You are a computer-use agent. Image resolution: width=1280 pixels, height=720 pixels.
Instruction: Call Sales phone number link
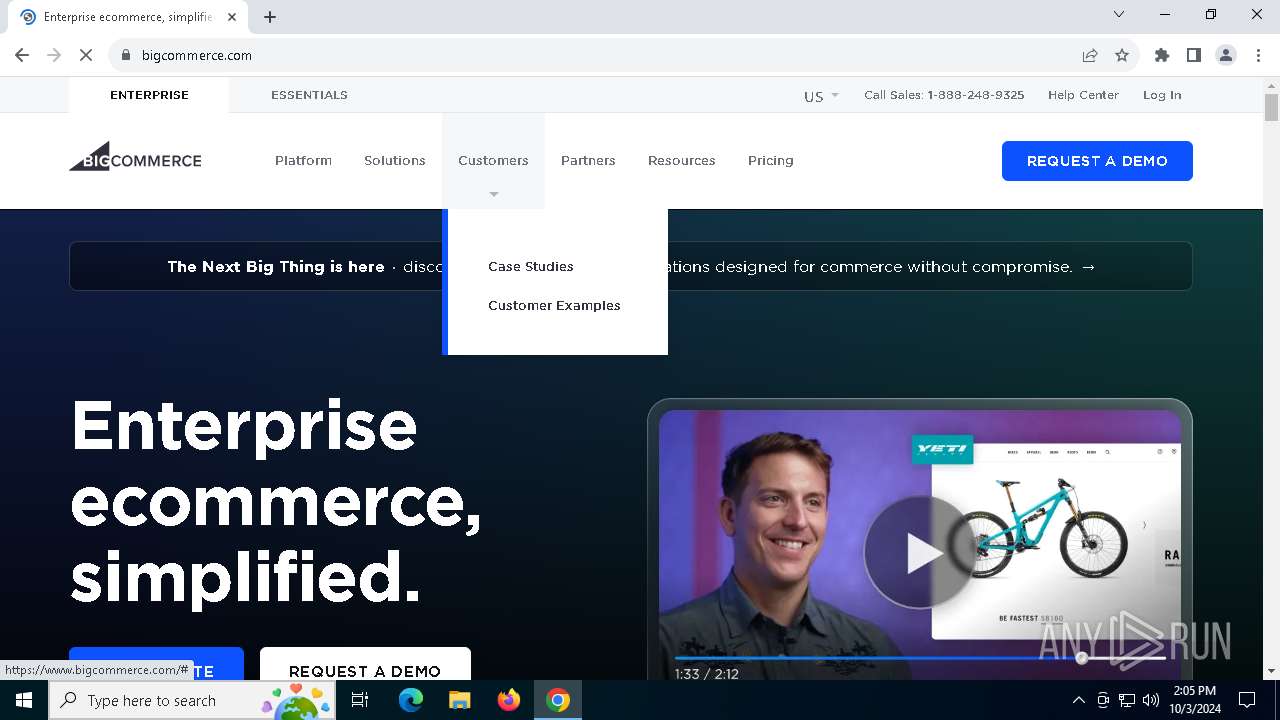coord(944,95)
